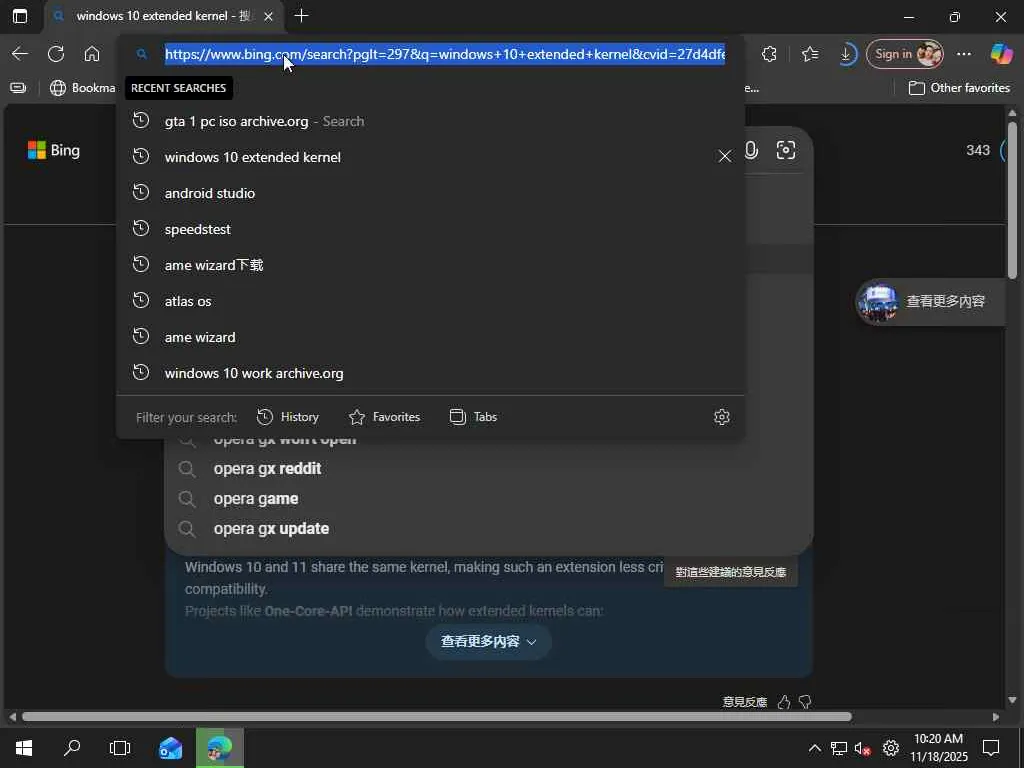Select 'android studio' recent search
Viewport: 1024px width, 768px height.
[x=430, y=193]
